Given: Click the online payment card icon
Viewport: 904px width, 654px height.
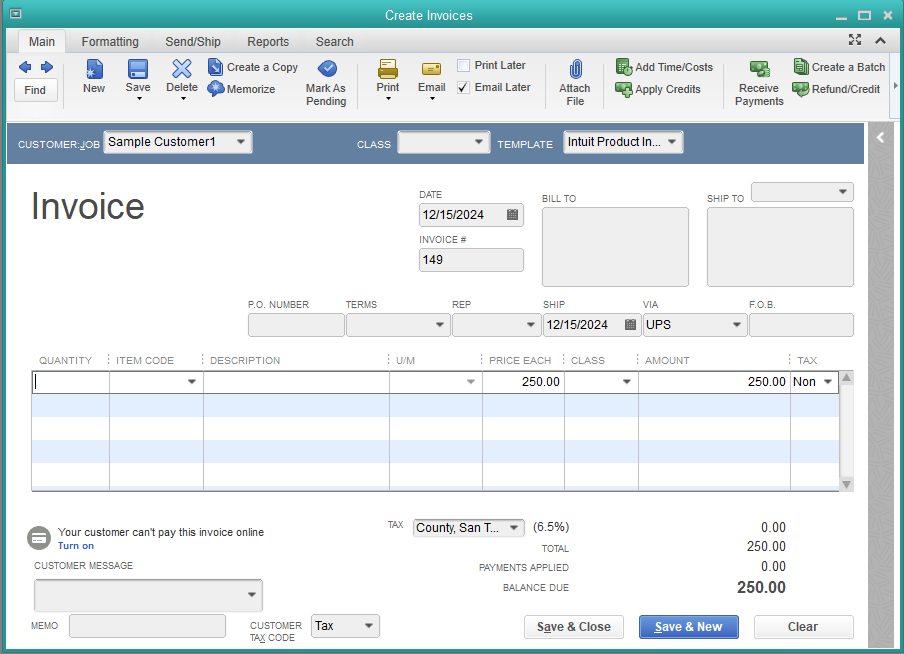Looking at the screenshot, I should (x=39, y=538).
